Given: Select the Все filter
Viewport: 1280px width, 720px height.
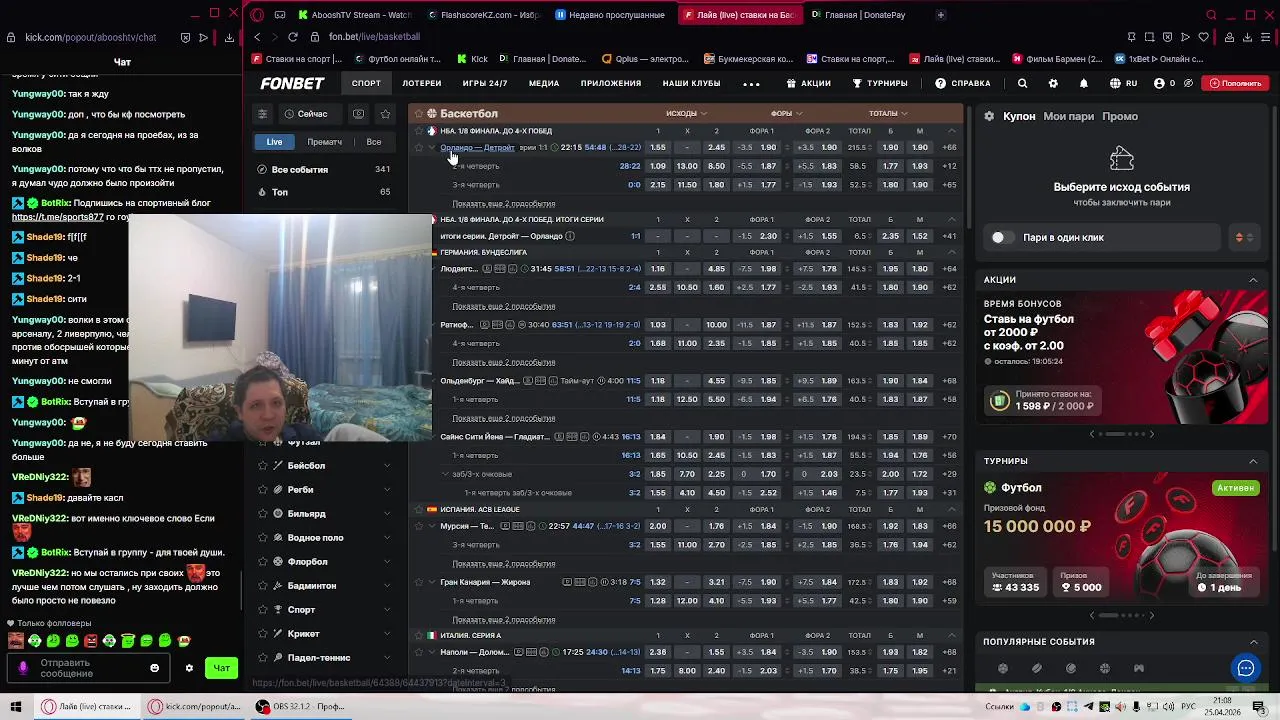Looking at the screenshot, I should [373, 142].
